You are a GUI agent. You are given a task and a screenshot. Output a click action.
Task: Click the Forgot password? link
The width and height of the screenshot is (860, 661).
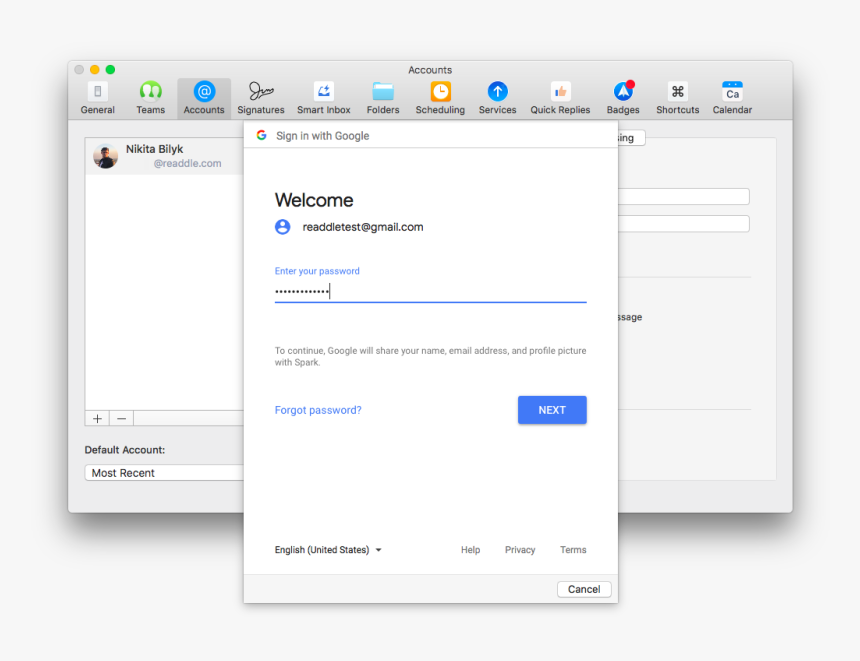[318, 410]
